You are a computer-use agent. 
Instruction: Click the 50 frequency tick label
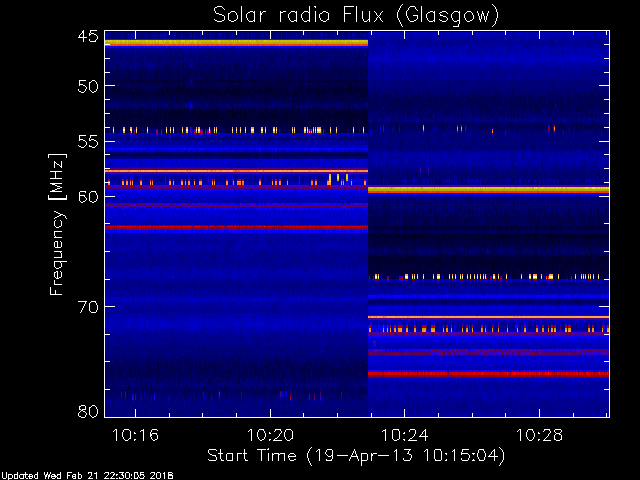88,86
